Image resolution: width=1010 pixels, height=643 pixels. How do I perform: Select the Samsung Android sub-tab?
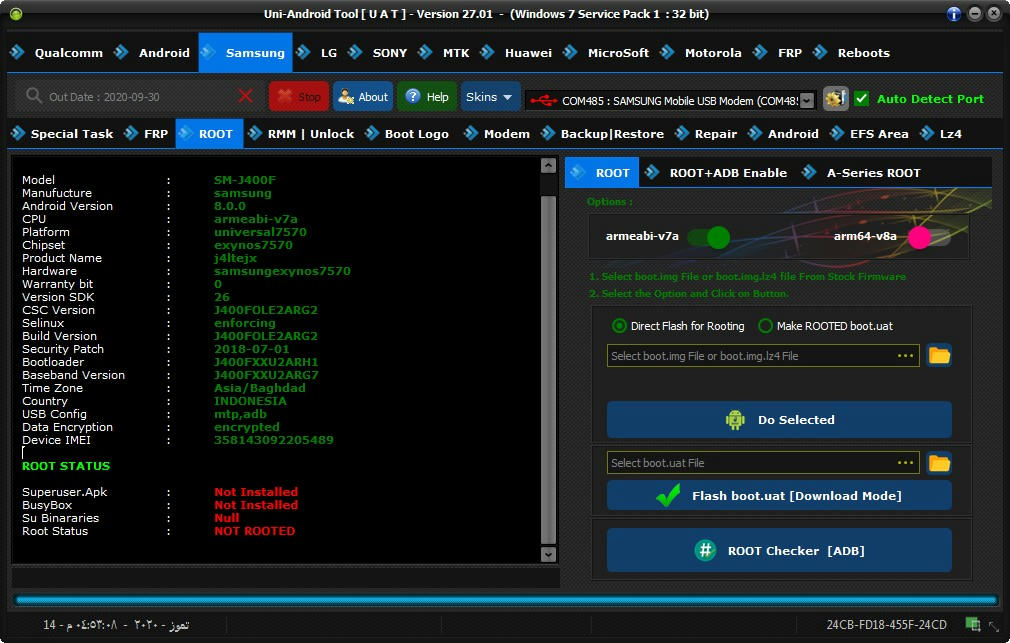click(x=784, y=134)
